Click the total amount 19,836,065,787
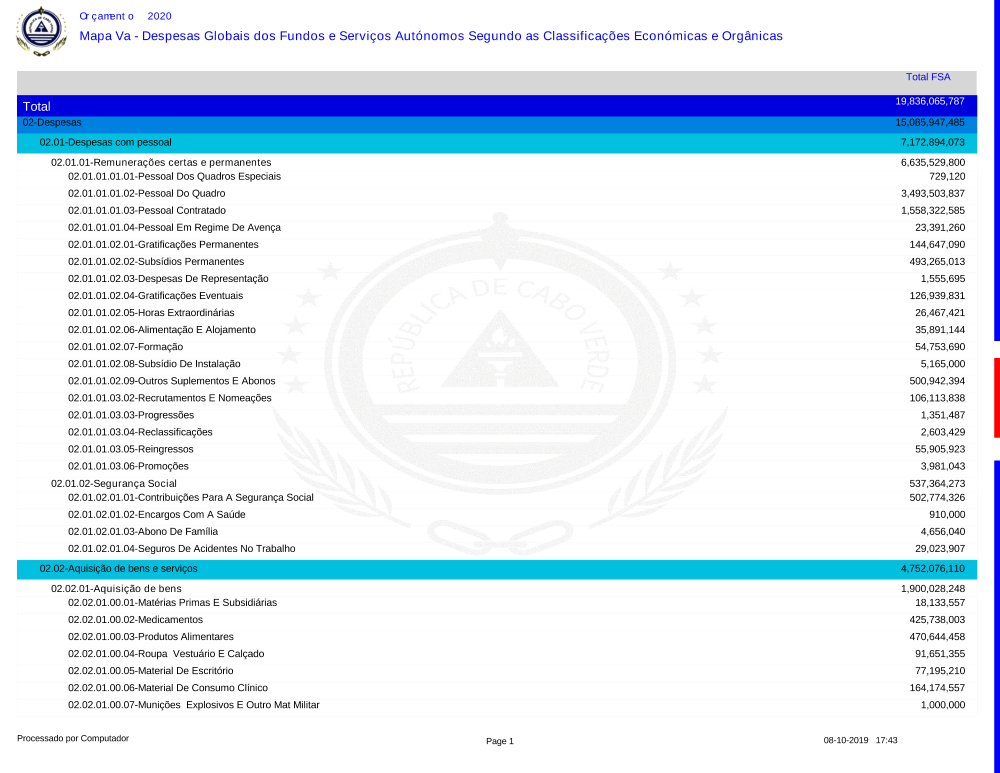Image resolution: width=1000 pixels, height=773 pixels. (929, 102)
